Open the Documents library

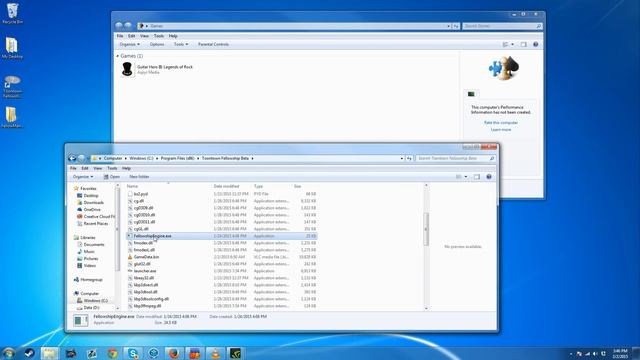(x=91, y=244)
